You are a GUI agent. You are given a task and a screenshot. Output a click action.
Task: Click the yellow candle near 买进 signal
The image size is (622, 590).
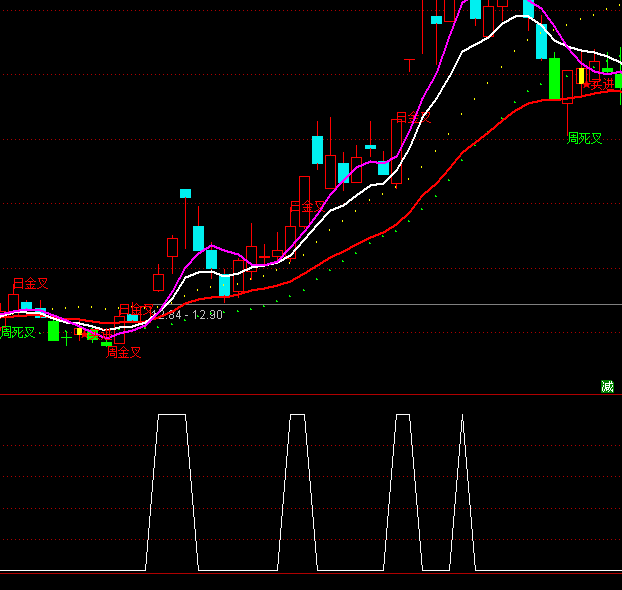click(580, 76)
